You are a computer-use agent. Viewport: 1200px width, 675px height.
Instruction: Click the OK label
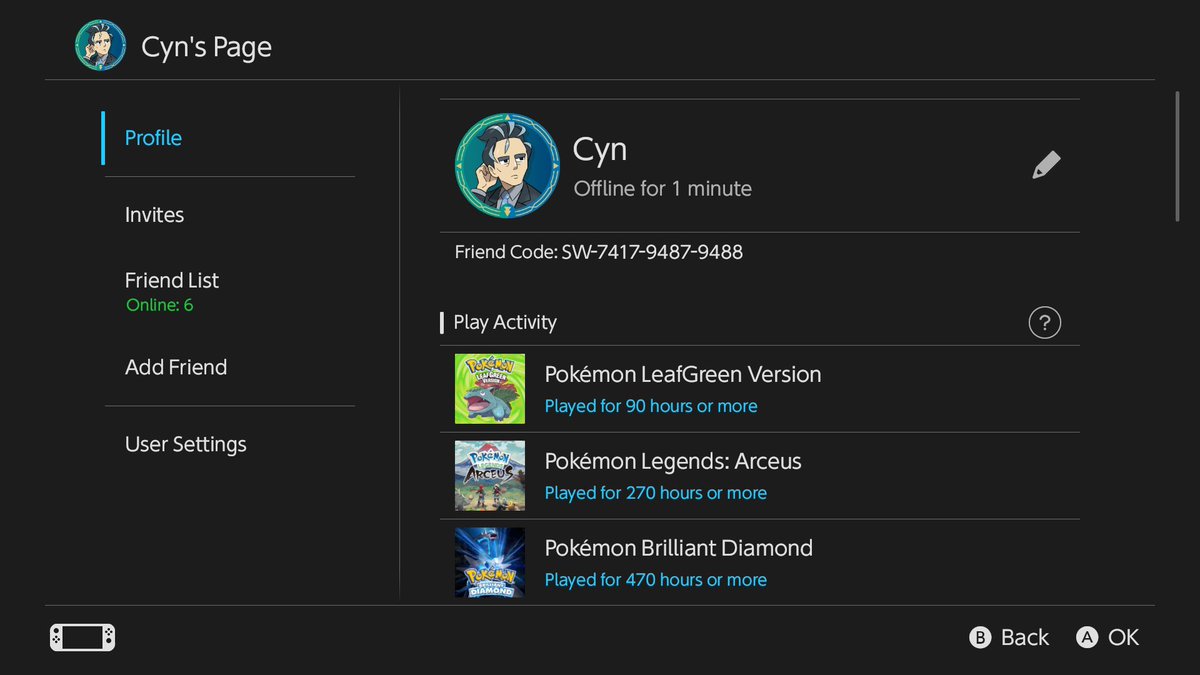click(1123, 637)
